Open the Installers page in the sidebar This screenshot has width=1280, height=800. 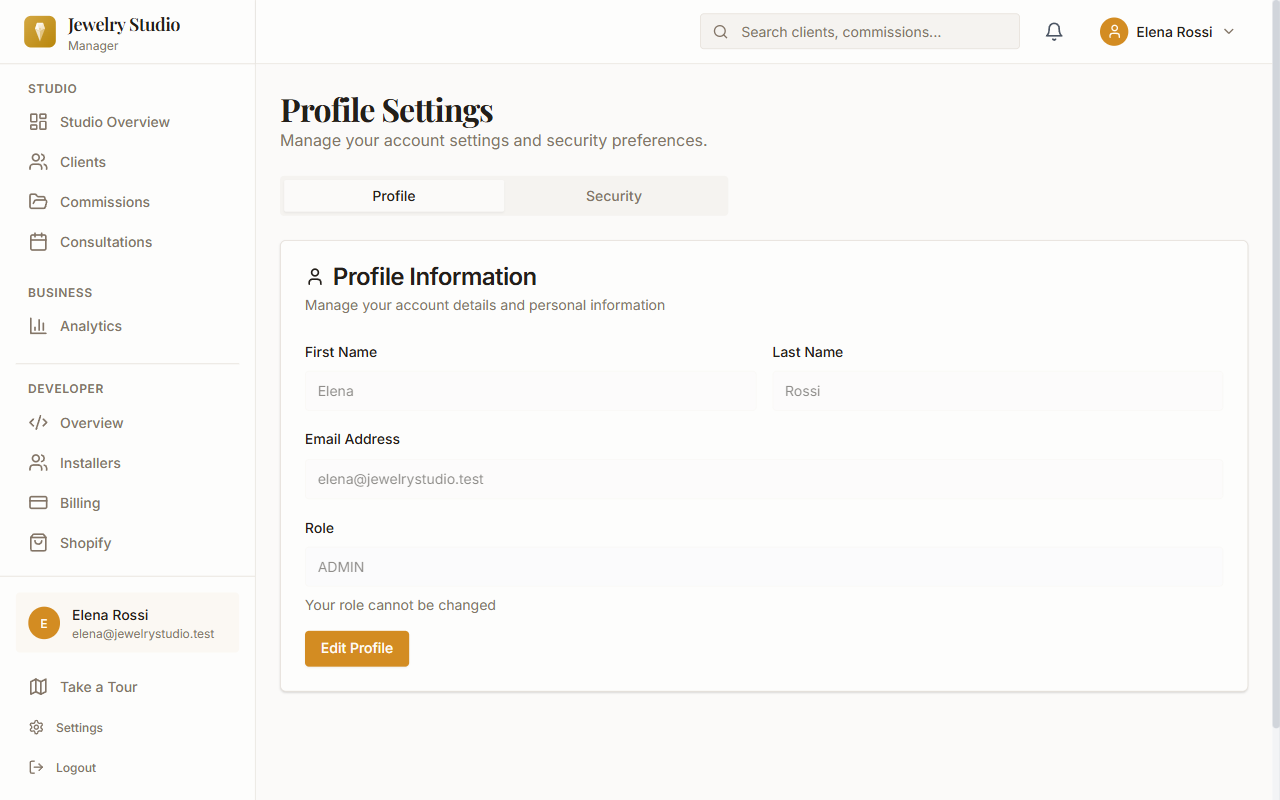pos(90,463)
